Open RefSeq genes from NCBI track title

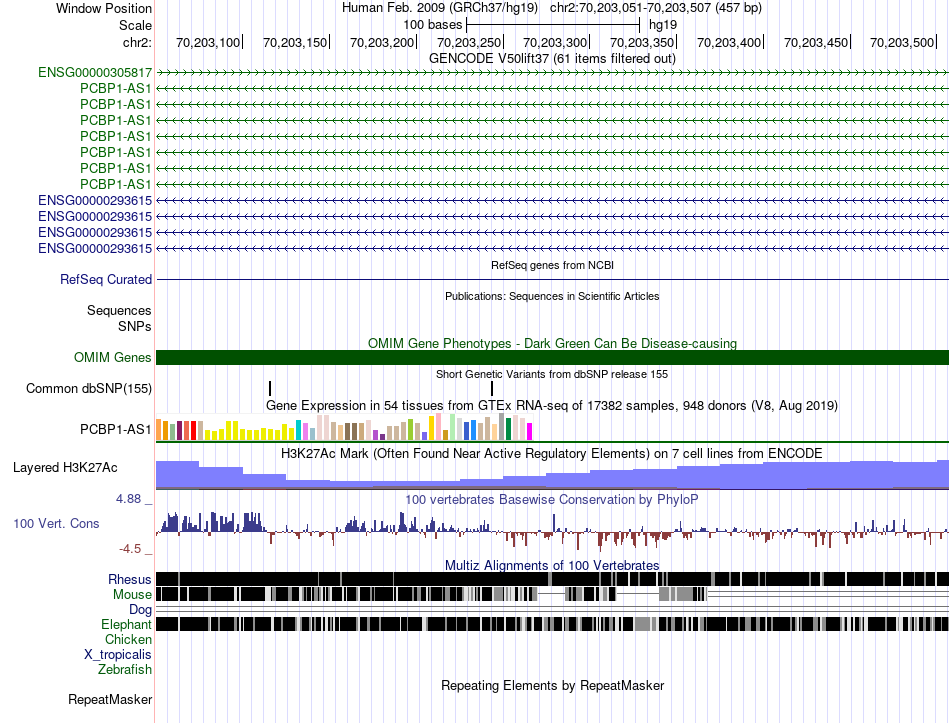[x=552, y=265]
